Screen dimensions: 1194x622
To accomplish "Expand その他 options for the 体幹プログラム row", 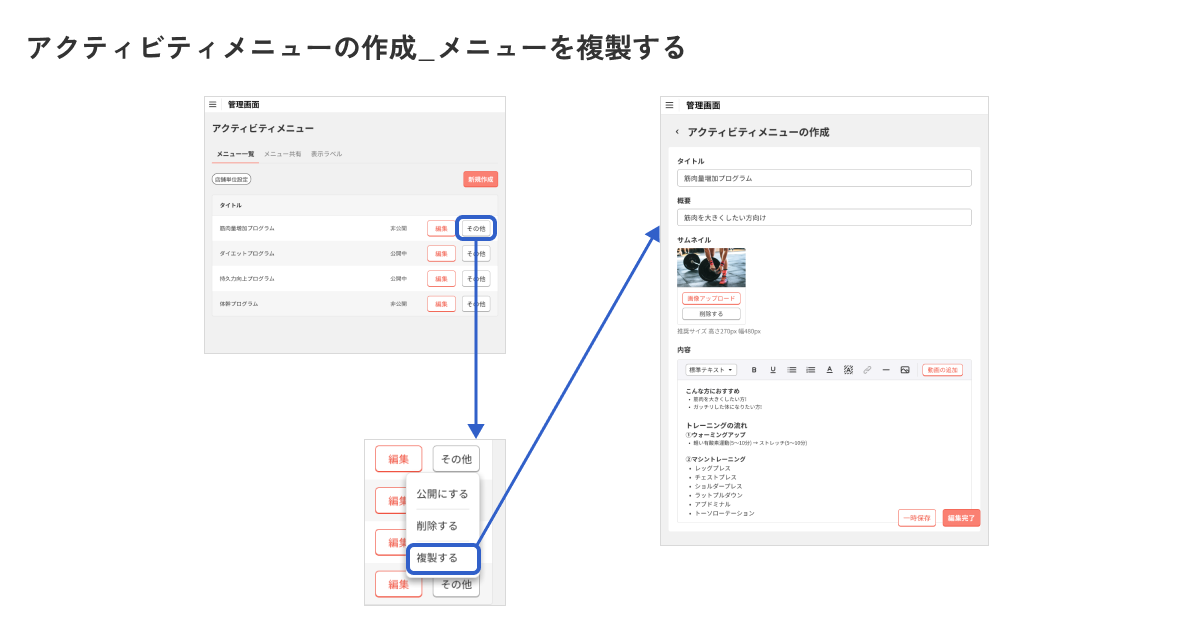I will [476, 304].
